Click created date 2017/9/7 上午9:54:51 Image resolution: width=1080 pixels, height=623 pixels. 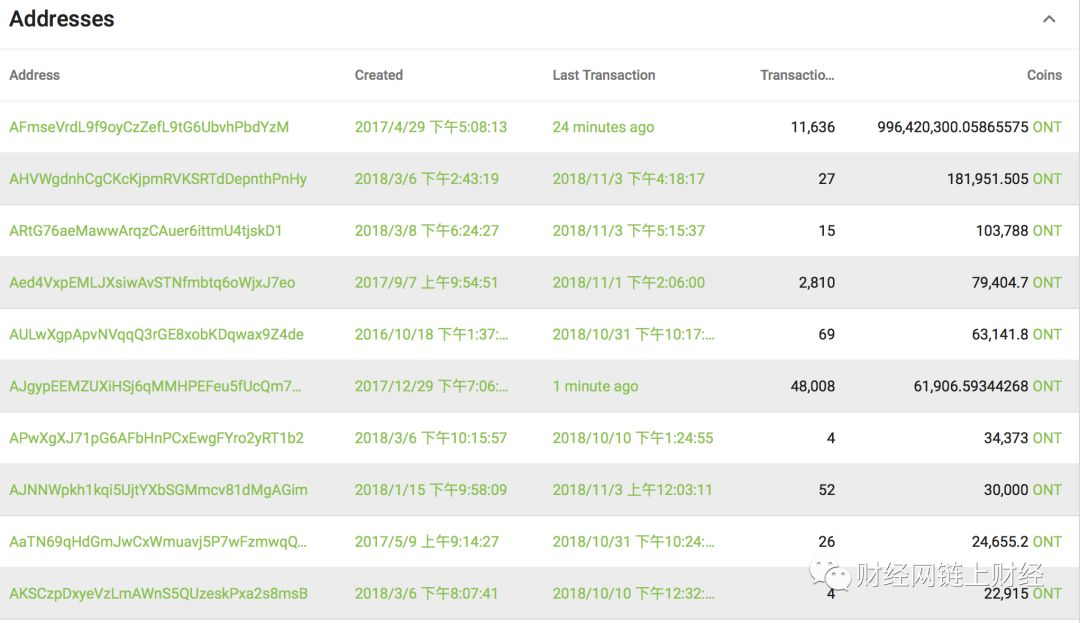(x=426, y=282)
